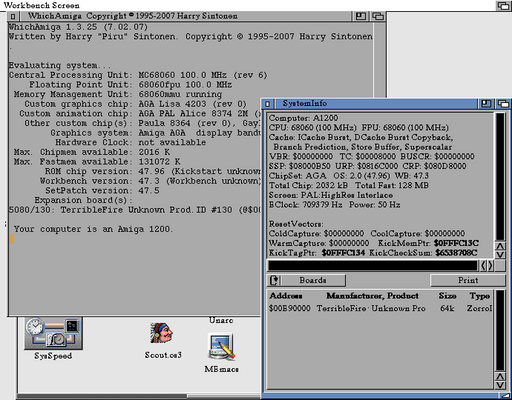Click the 'ResetVectors:' heading in SystemInfo

[x=296, y=224]
